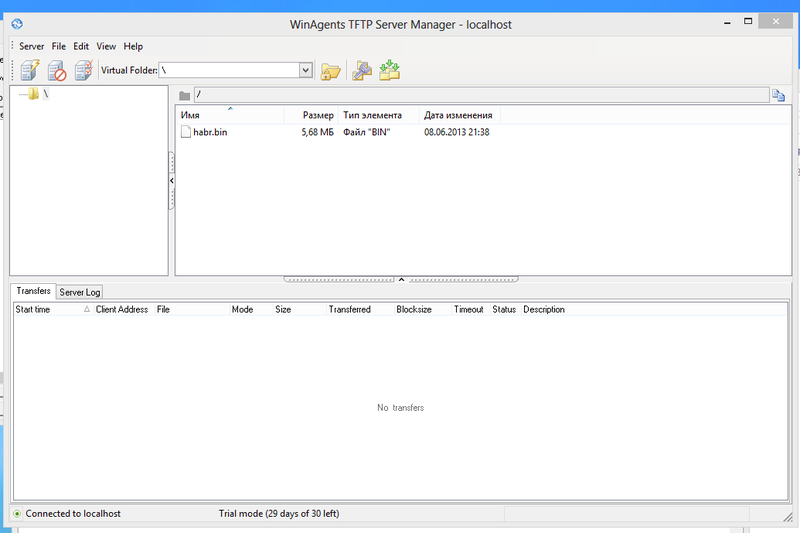
Task: Click the window resize grip in corner
Action: [x=788, y=517]
